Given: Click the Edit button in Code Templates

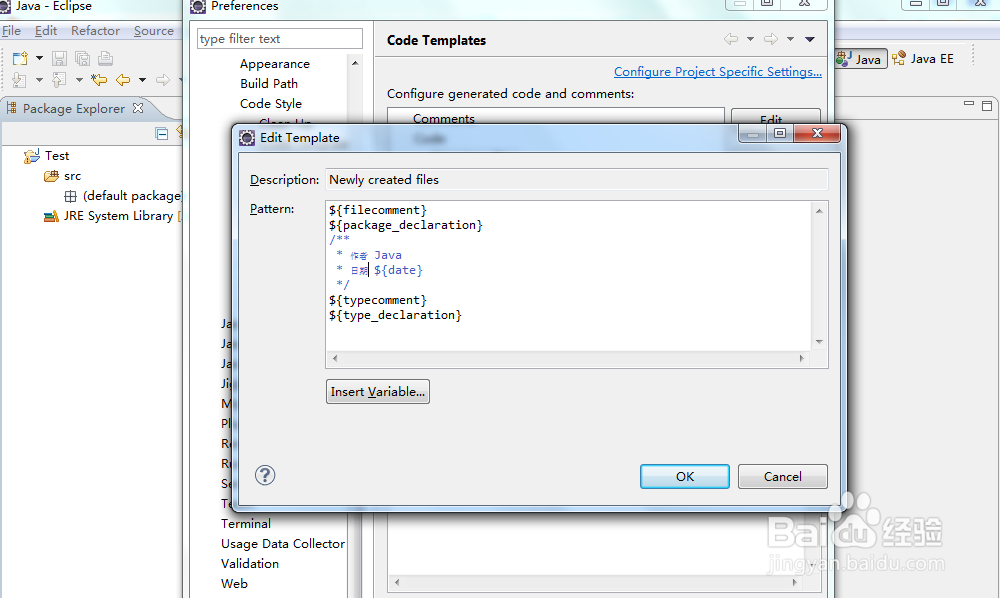Looking at the screenshot, I should tap(776, 116).
